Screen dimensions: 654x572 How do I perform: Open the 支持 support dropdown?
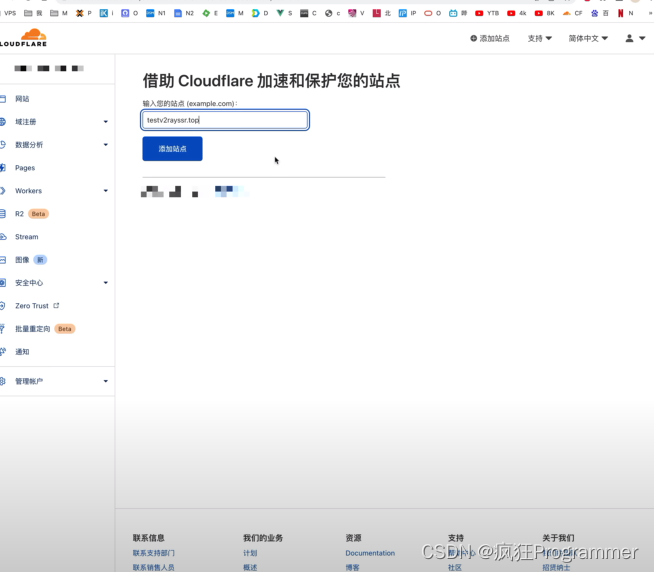pos(539,38)
